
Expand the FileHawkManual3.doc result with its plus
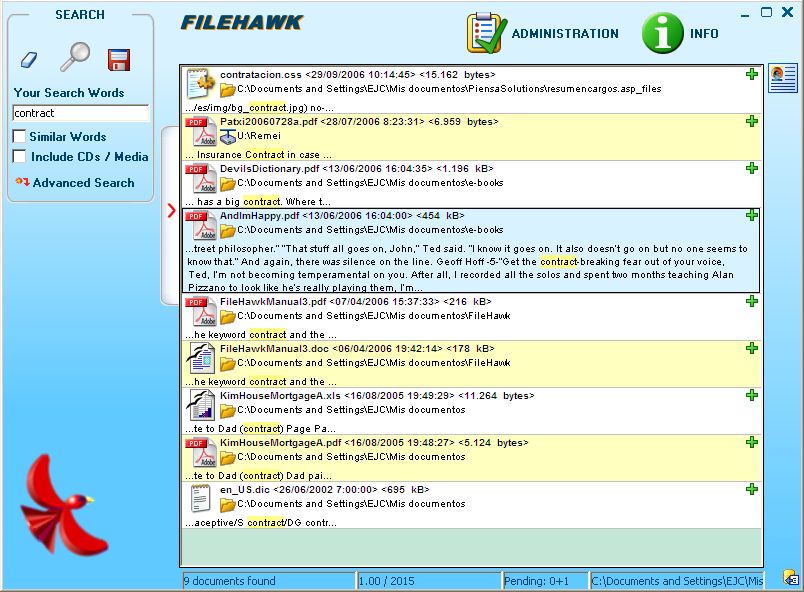pyautogui.click(x=752, y=349)
